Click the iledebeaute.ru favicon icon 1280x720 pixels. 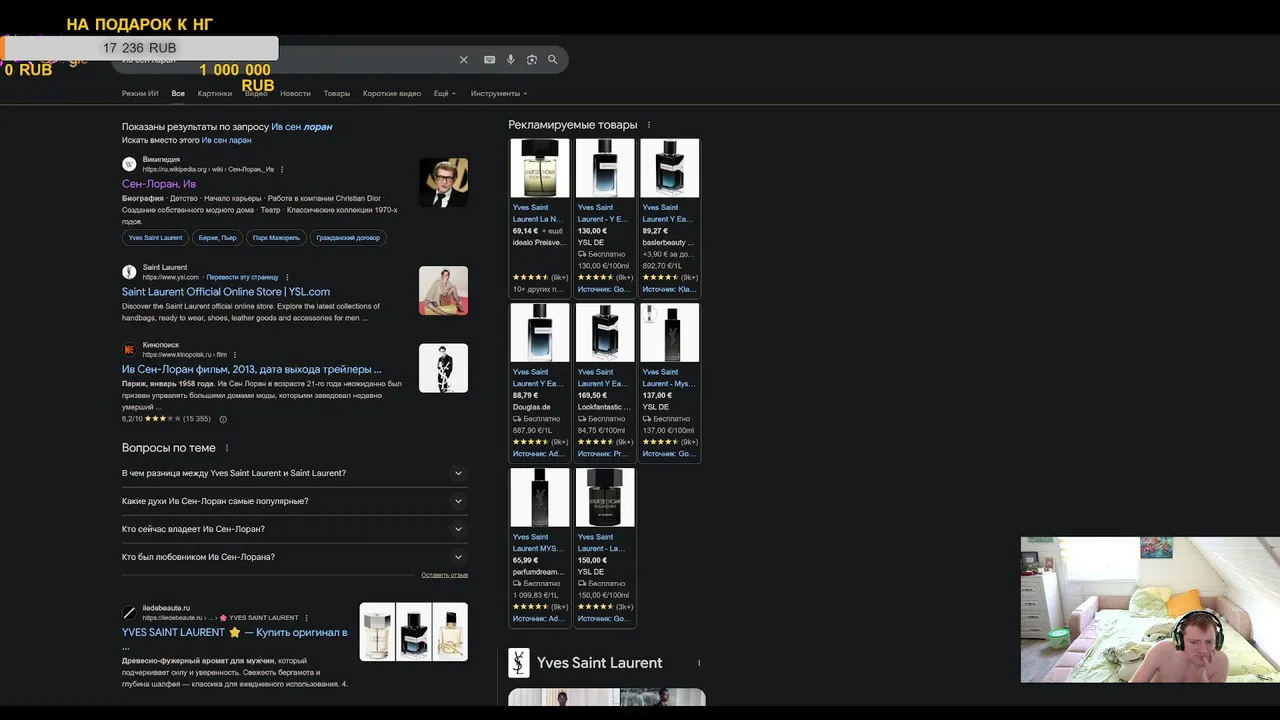129,612
